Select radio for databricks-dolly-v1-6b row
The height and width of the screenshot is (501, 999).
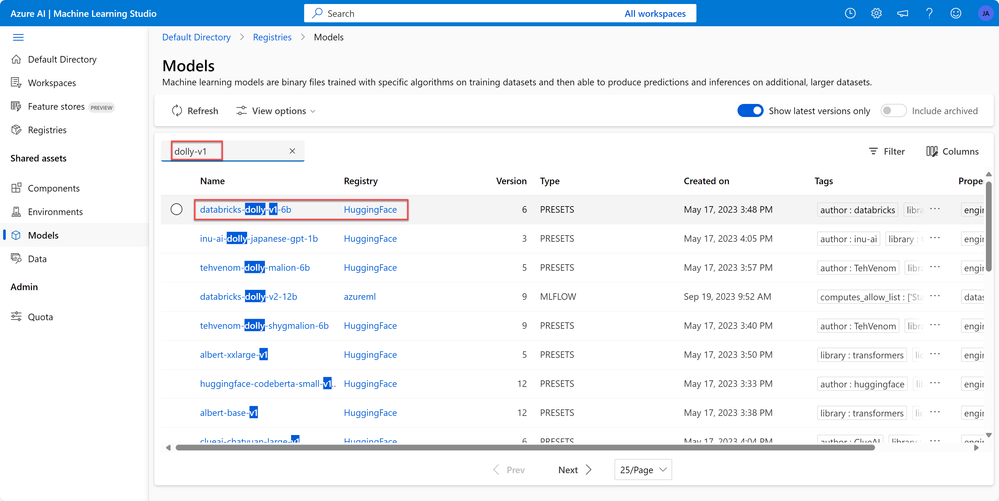pos(177,209)
